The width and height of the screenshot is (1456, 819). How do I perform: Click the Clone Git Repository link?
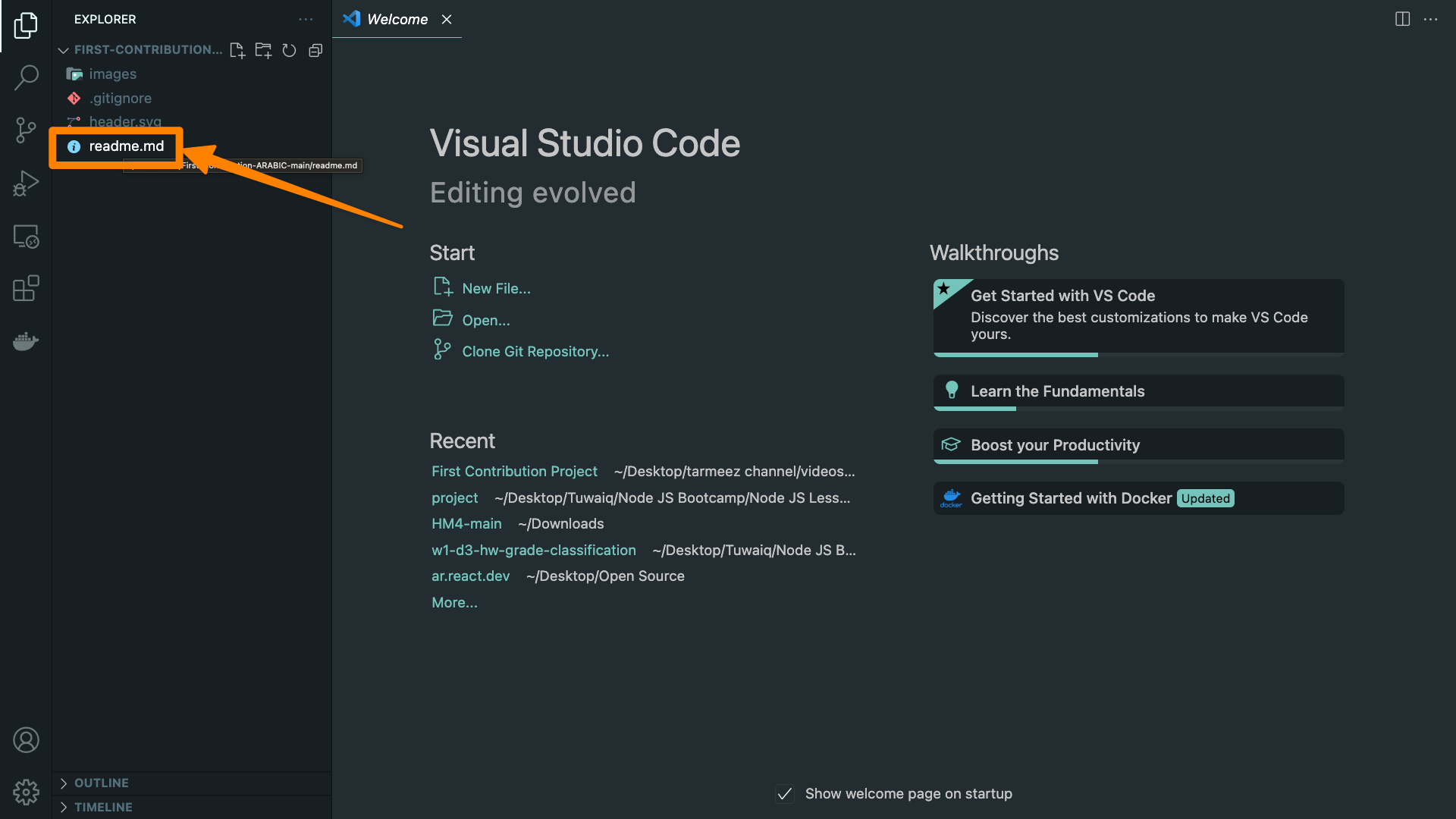535,351
